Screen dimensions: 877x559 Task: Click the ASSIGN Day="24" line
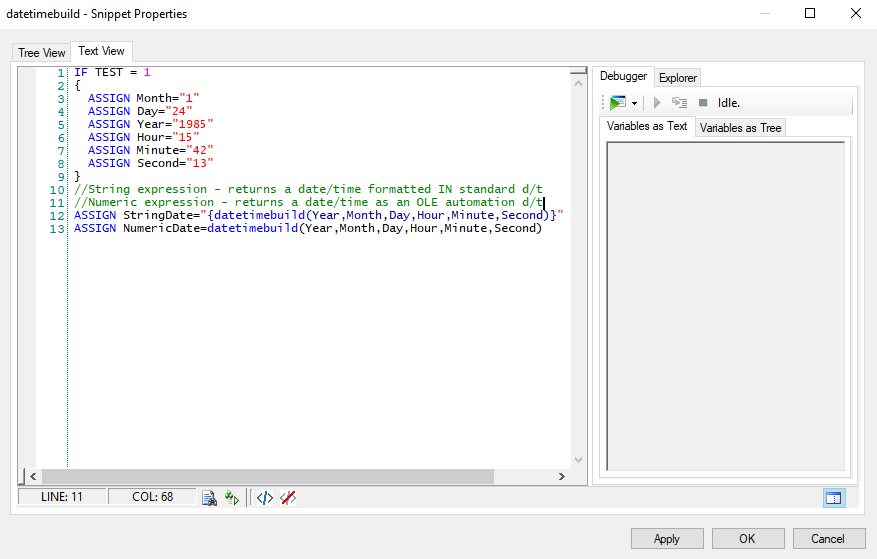click(x=140, y=111)
